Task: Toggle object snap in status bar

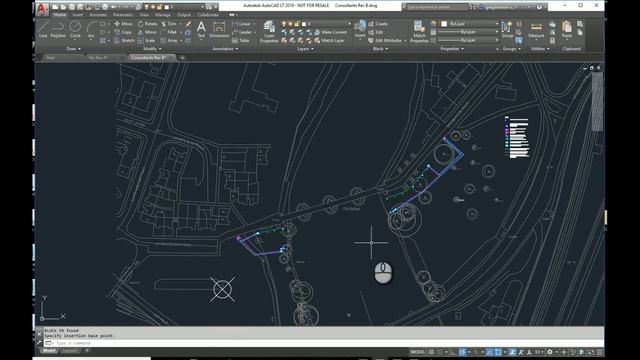Action: pyautogui.click(x=498, y=352)
